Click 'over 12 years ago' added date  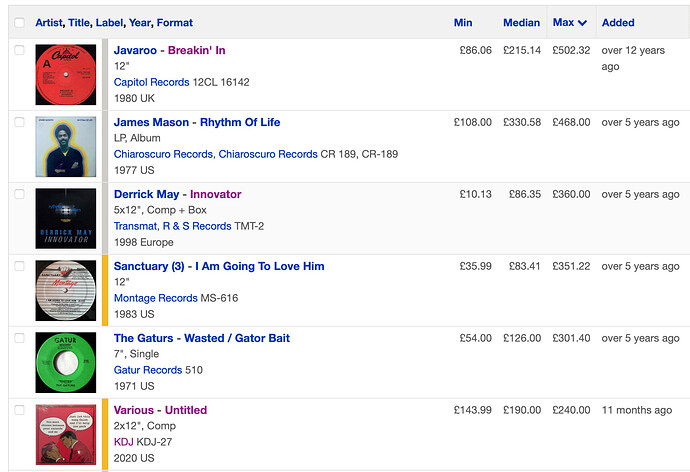click(633, 58)
